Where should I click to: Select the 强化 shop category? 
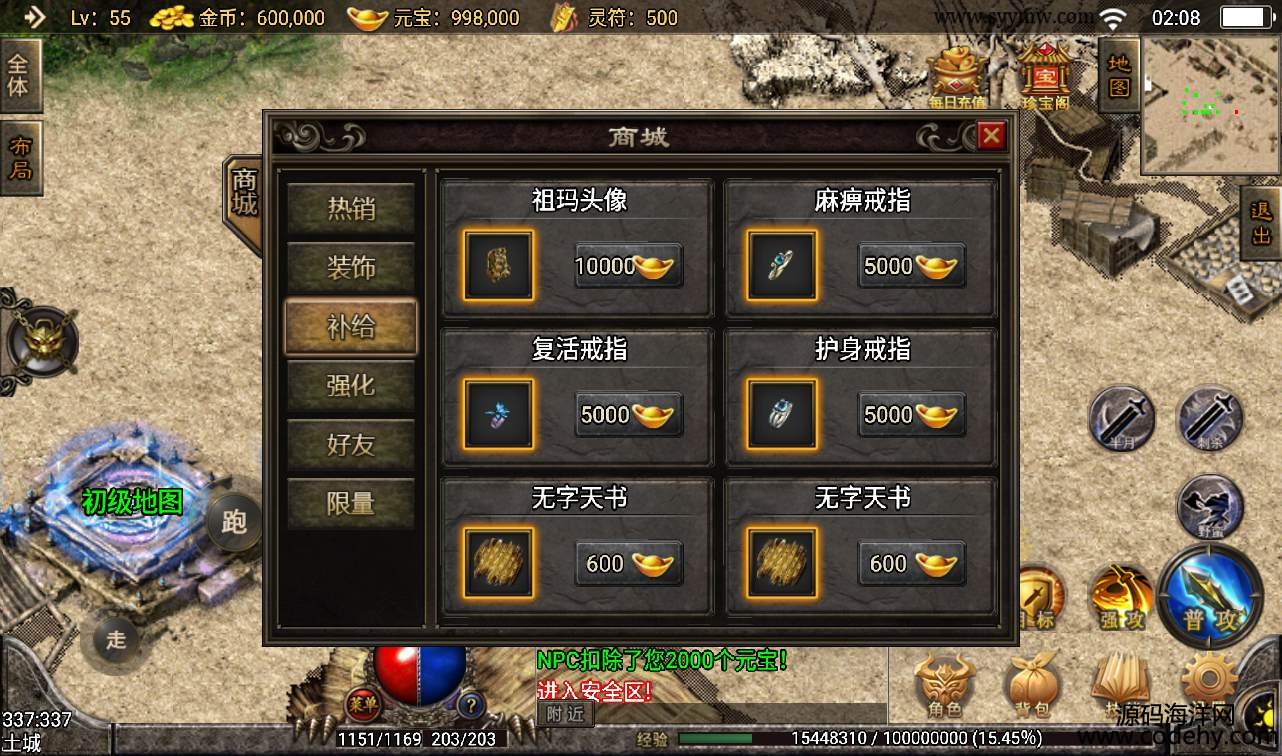click(351, 385)
